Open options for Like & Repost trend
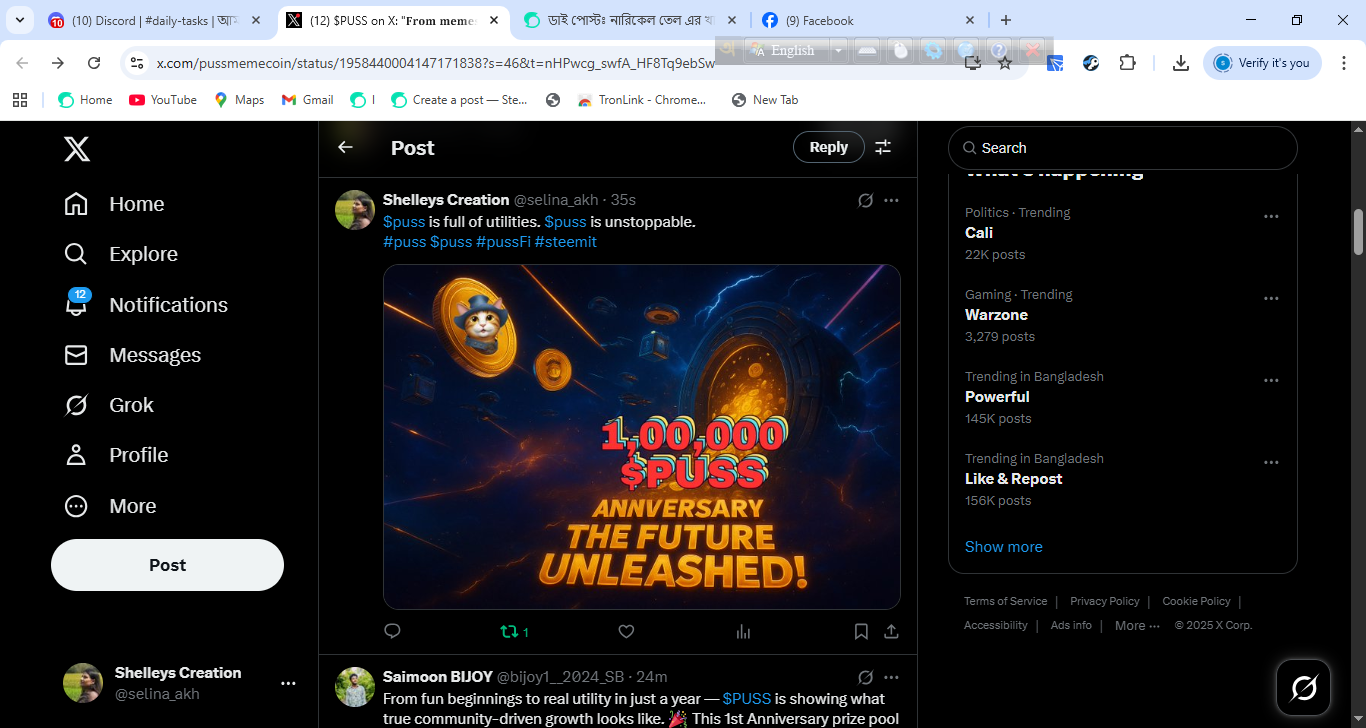This screenshot has width=1366, height=728. tap(1271, 462)
